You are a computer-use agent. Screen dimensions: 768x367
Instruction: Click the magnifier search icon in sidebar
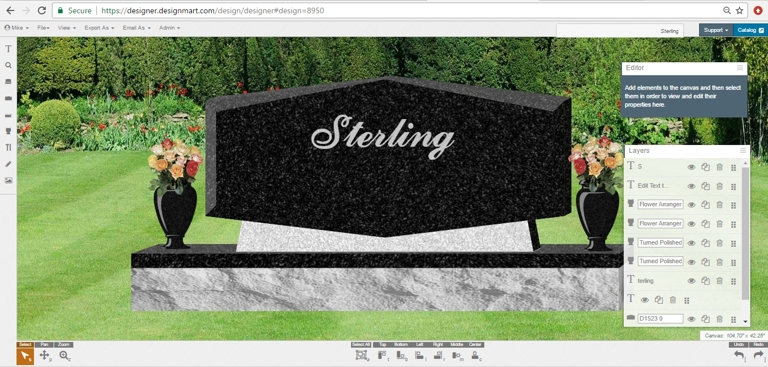[x=8, y=65]
